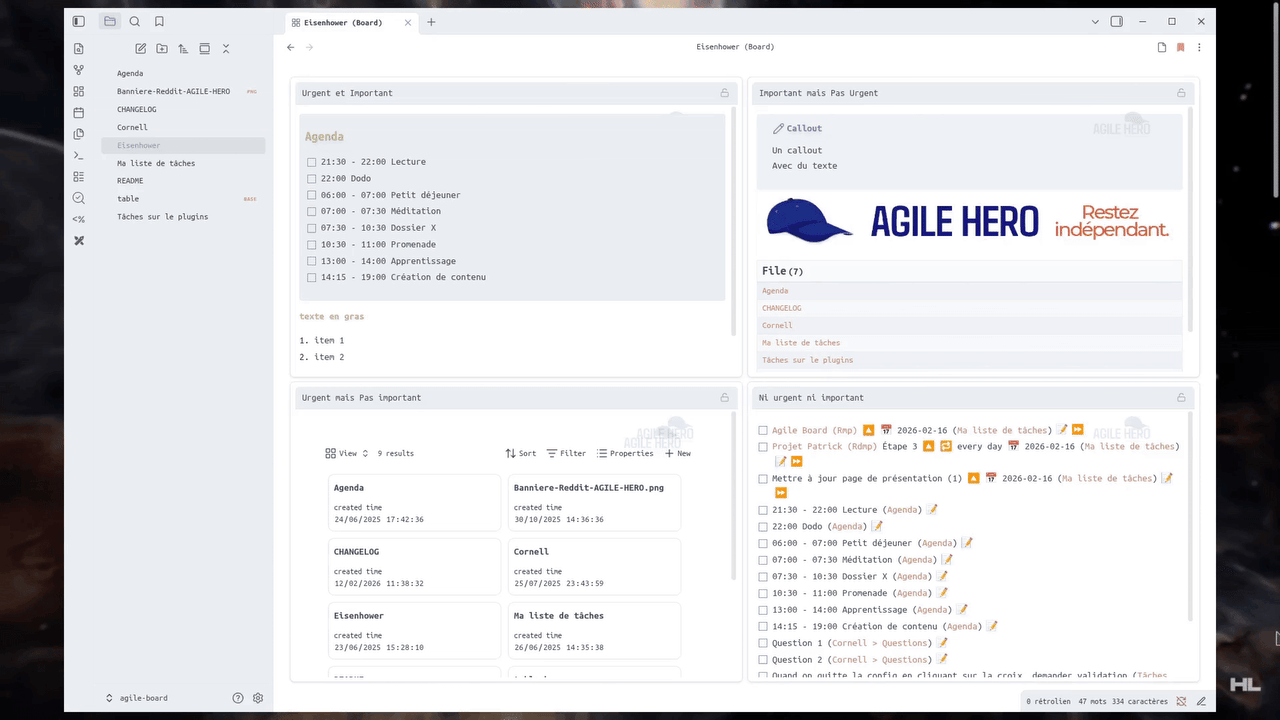
Task: Check the '22:00 Dodo' box in Agenda
Action: point(312,178)
